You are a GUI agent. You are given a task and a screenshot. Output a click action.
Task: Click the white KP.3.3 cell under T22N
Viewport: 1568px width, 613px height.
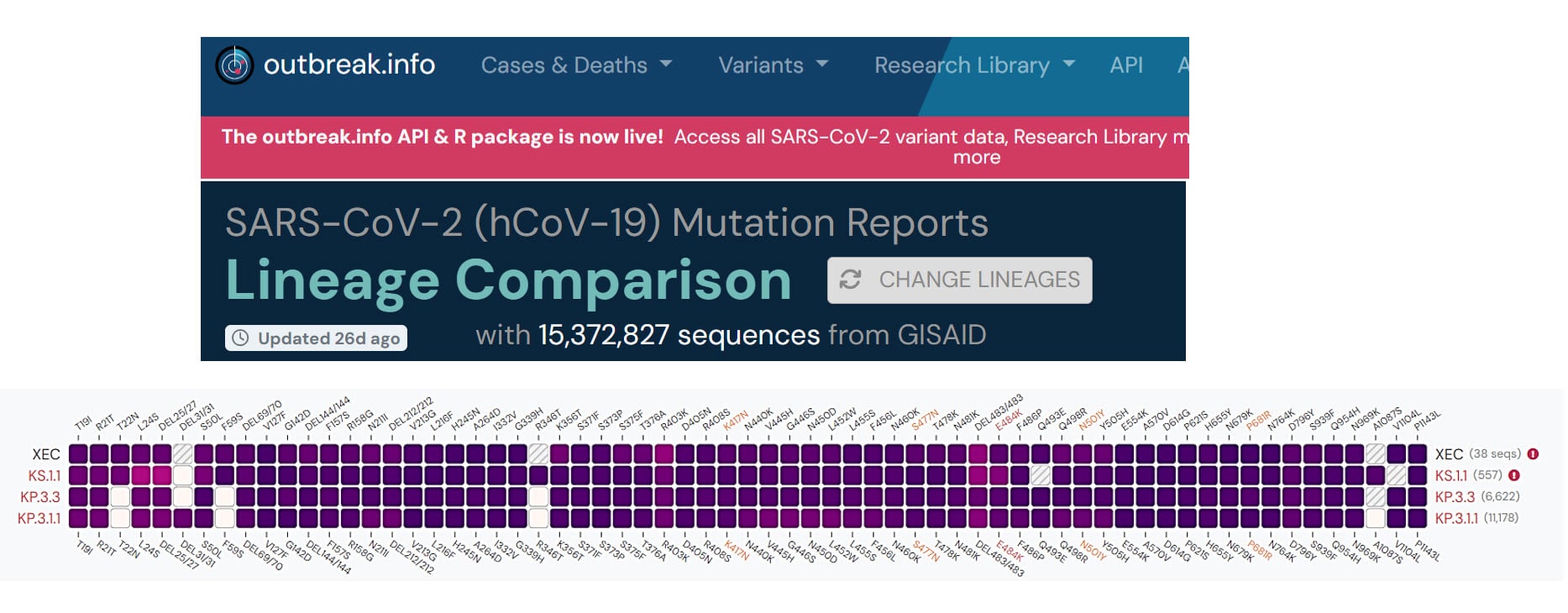click(x=120, y=496)
